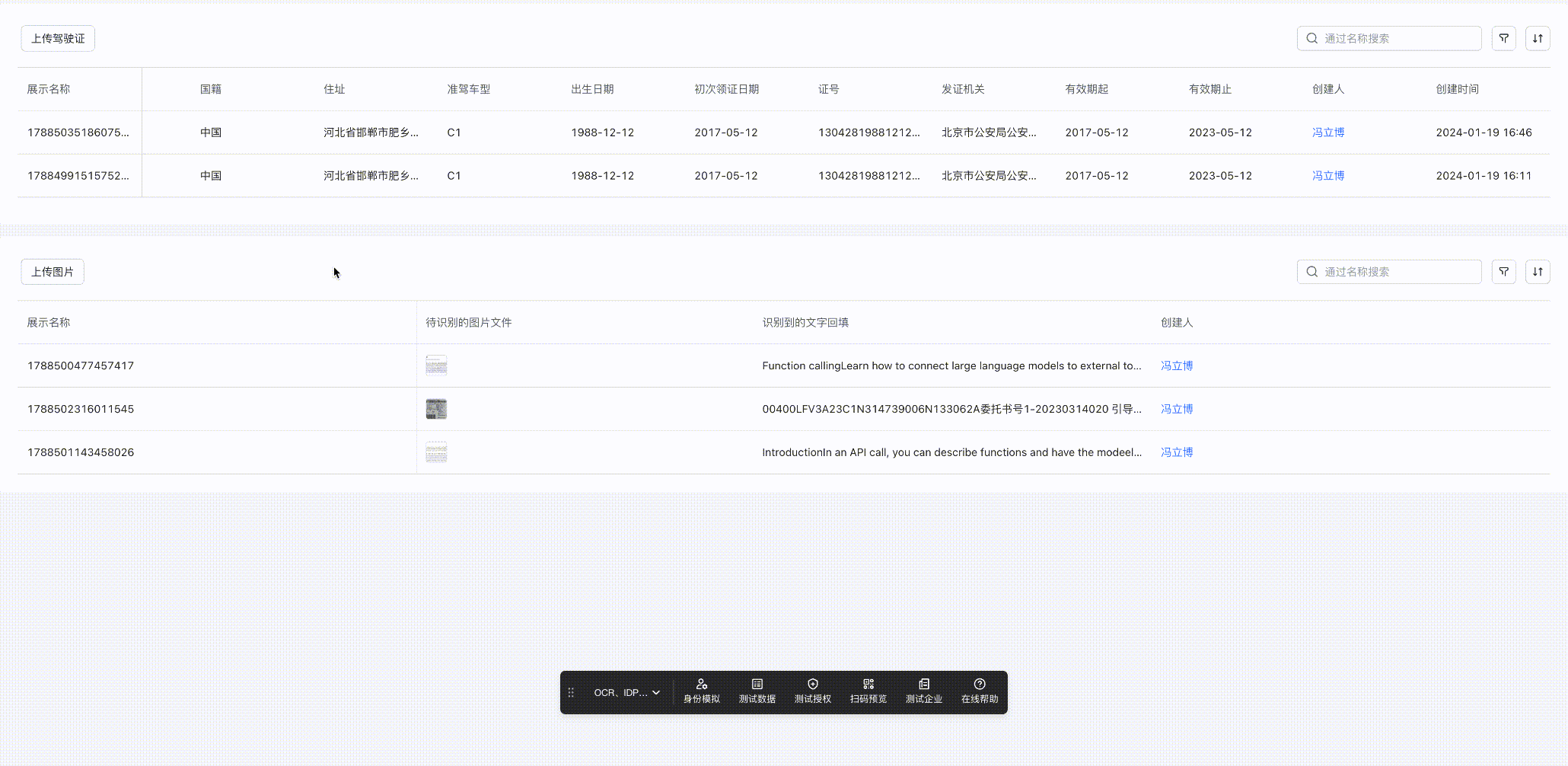1568x766 pixels.
Task: Click record name 17884991515752...
Action: click(x=78, y=176)
